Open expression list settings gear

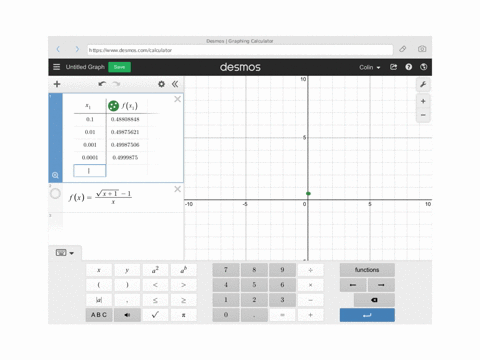(161, 84)
